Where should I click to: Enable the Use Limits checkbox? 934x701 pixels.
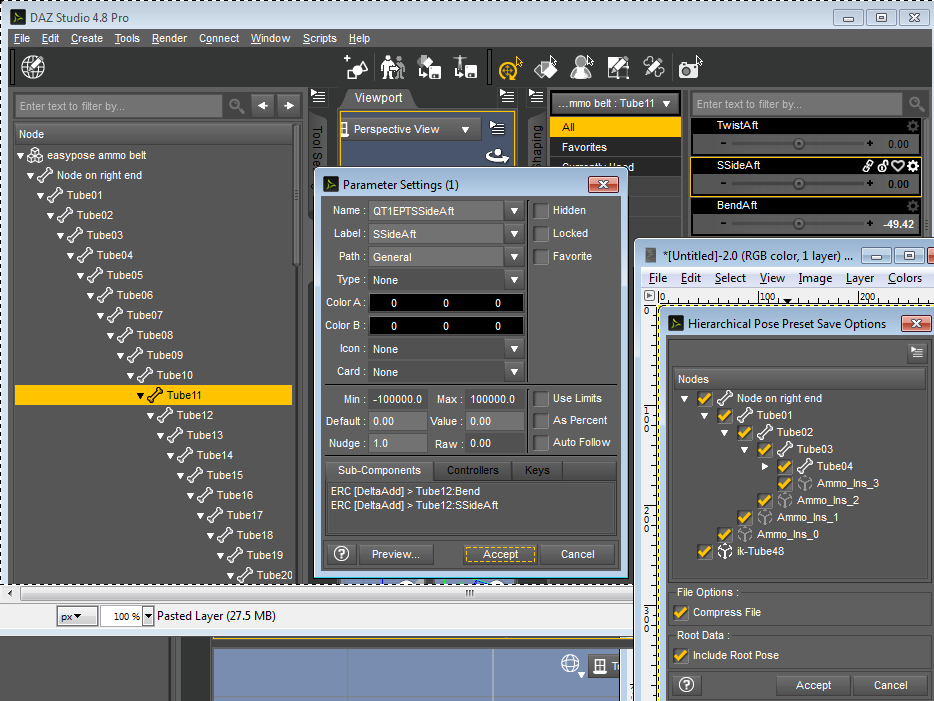[x=541, y=398]
